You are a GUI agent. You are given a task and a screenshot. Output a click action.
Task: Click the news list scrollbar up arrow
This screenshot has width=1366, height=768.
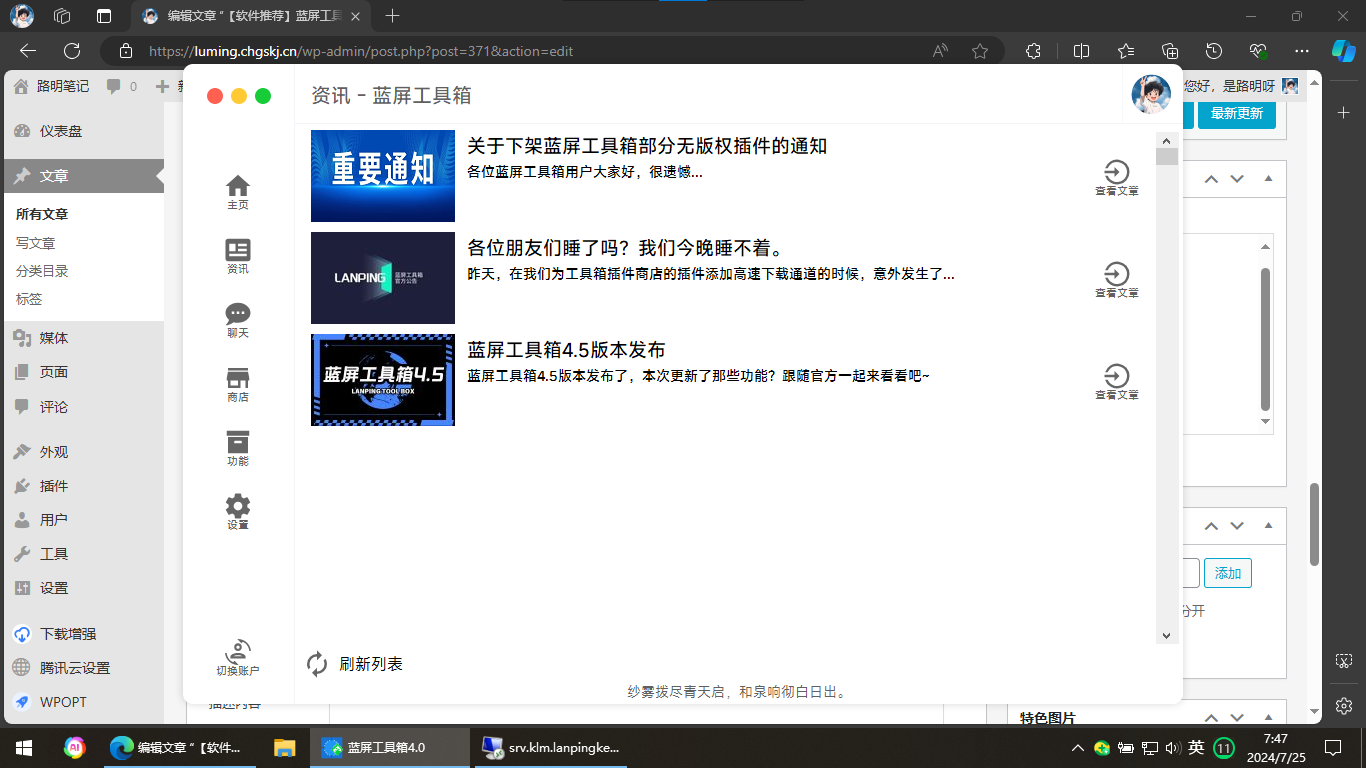tap(1166, 140)
